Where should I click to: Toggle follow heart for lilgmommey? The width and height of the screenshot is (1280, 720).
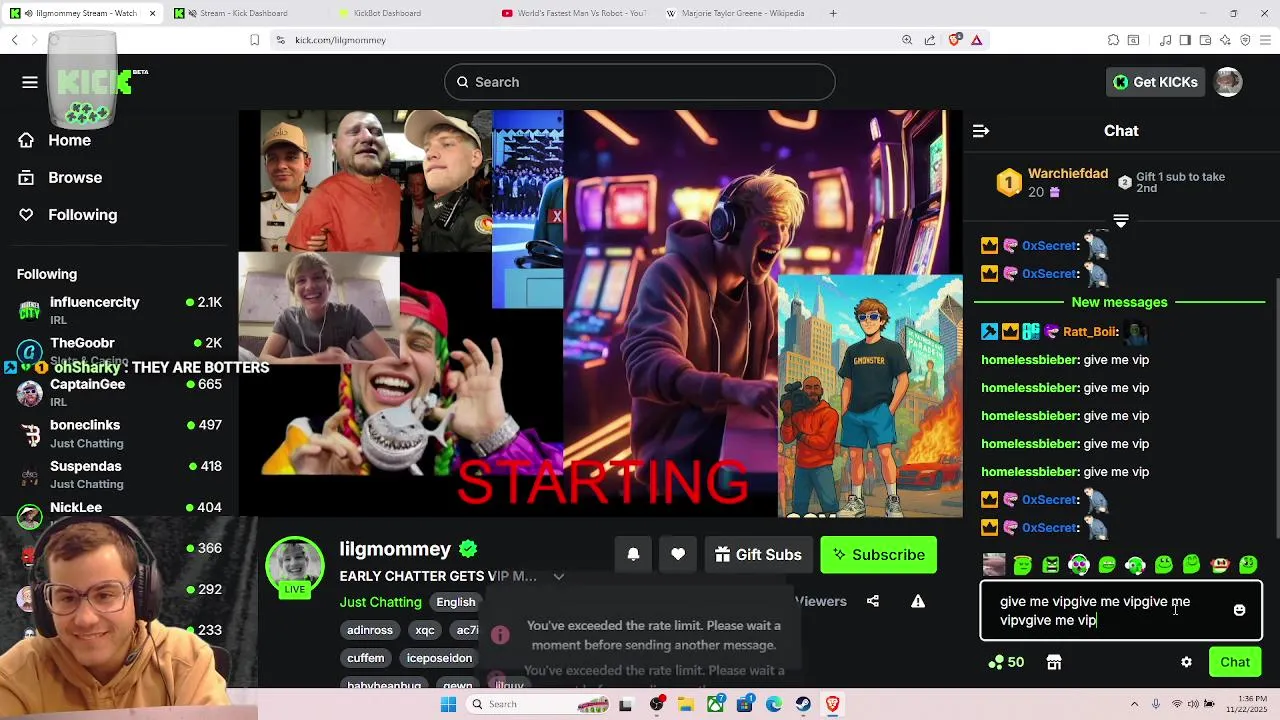pos(678,554)
